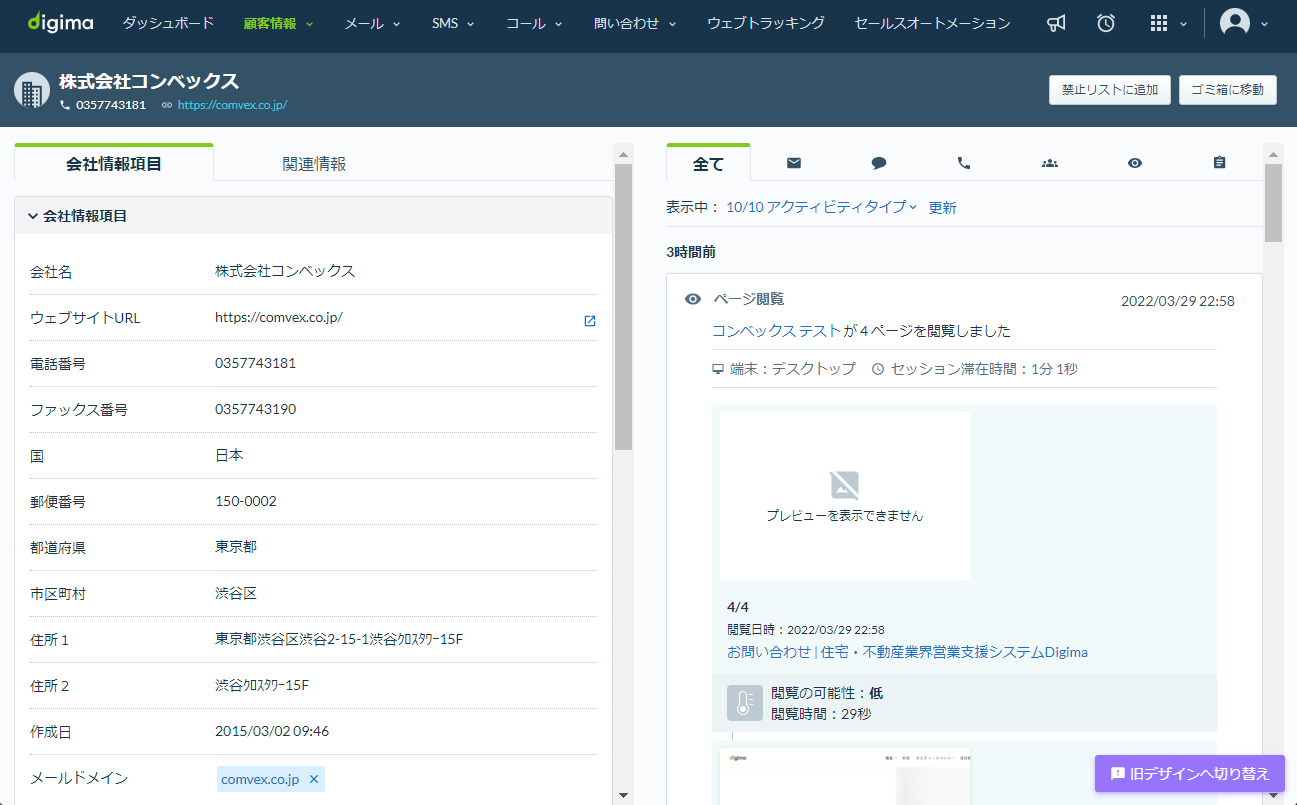Open the メール dropdown menu

372,23
